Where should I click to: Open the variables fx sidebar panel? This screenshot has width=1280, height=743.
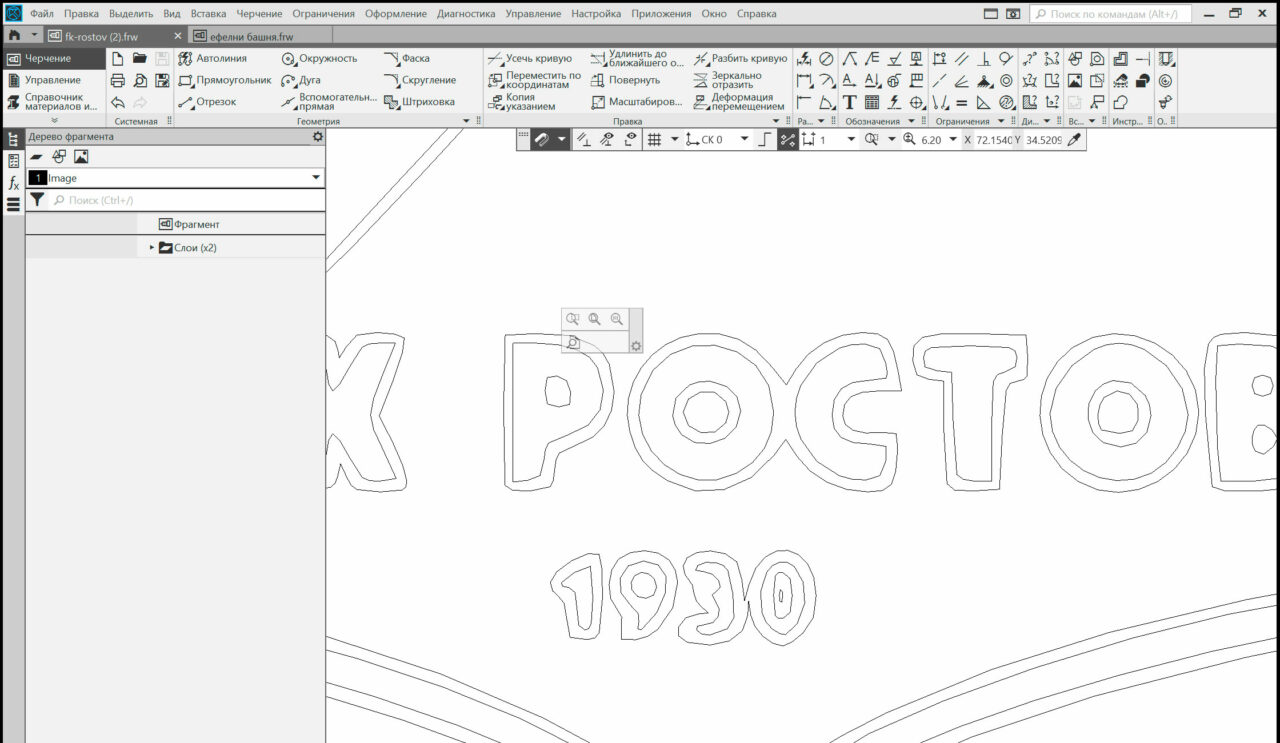coord(13,183)
